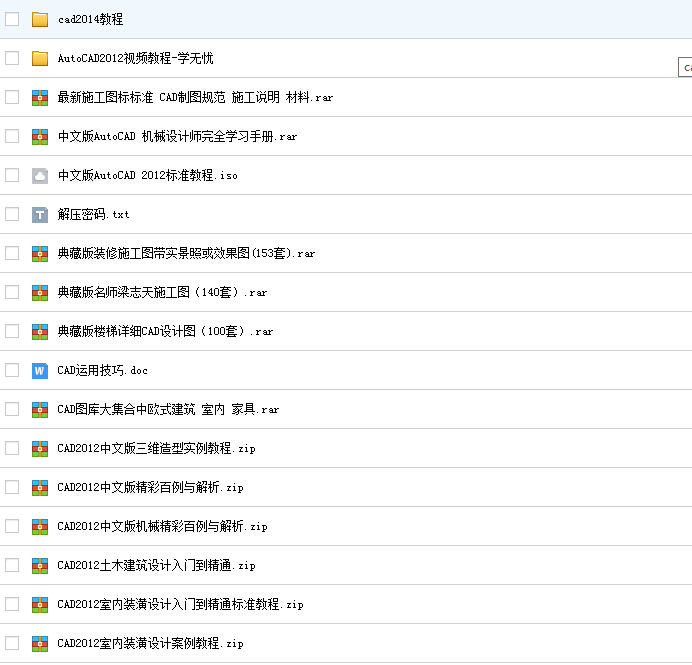Click the folder icon for cad2014教程
692x665 pixels.
(40, 19)
